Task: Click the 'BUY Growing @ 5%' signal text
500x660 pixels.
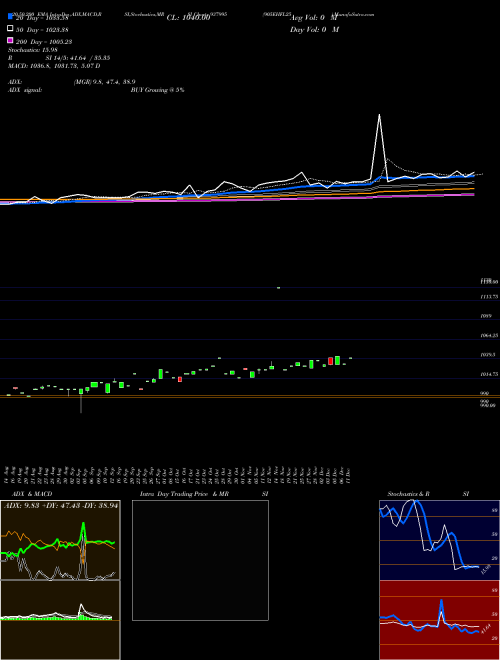Action: pyautogui.click(x=157, y=90)
